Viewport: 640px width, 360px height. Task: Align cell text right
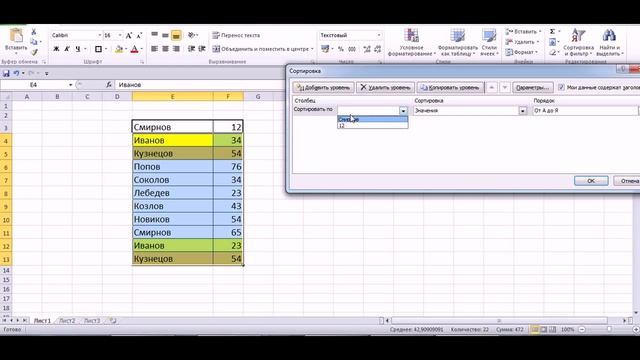tap(176, 49)
